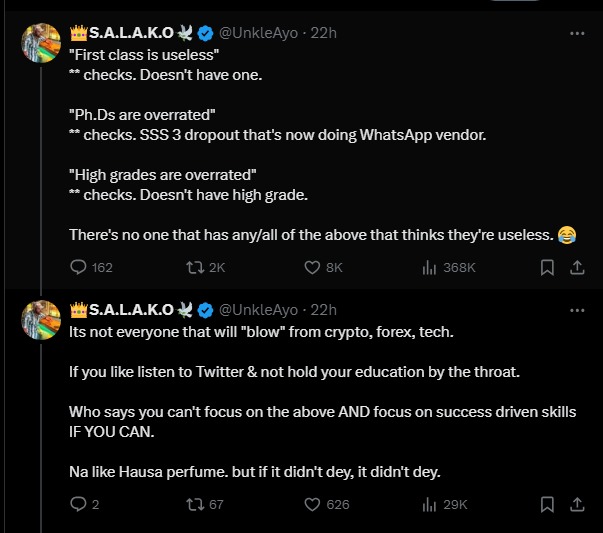603x533 pixels.
Task: Like the tweet with 626 likes
Action: coord(314,504)
